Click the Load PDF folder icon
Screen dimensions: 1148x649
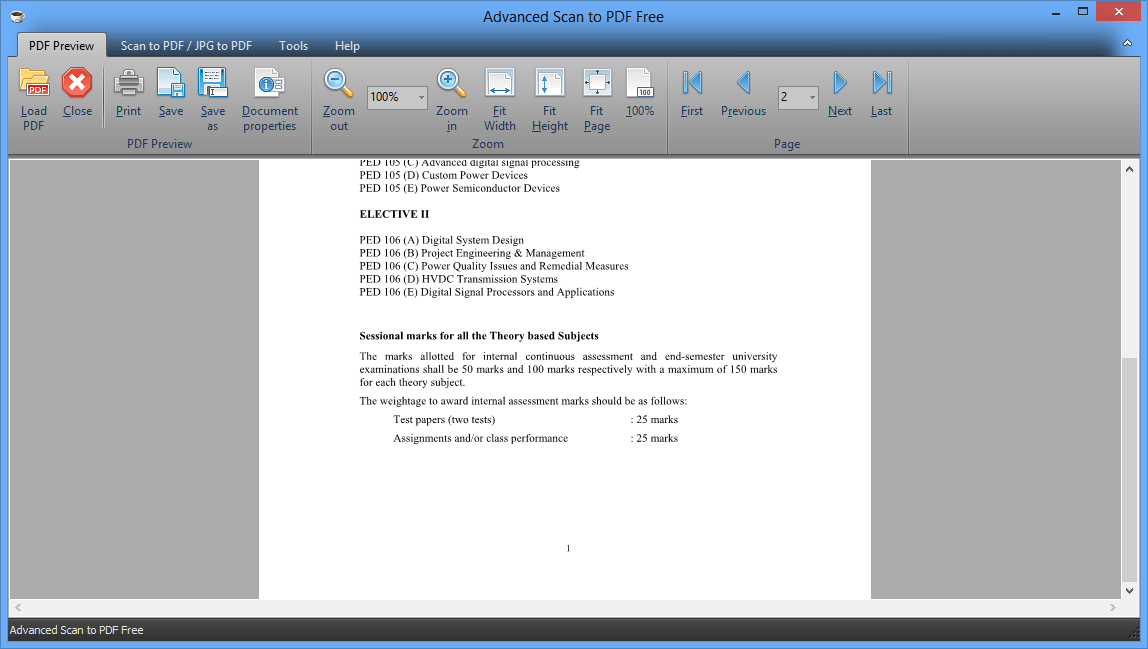click(34, 82)
